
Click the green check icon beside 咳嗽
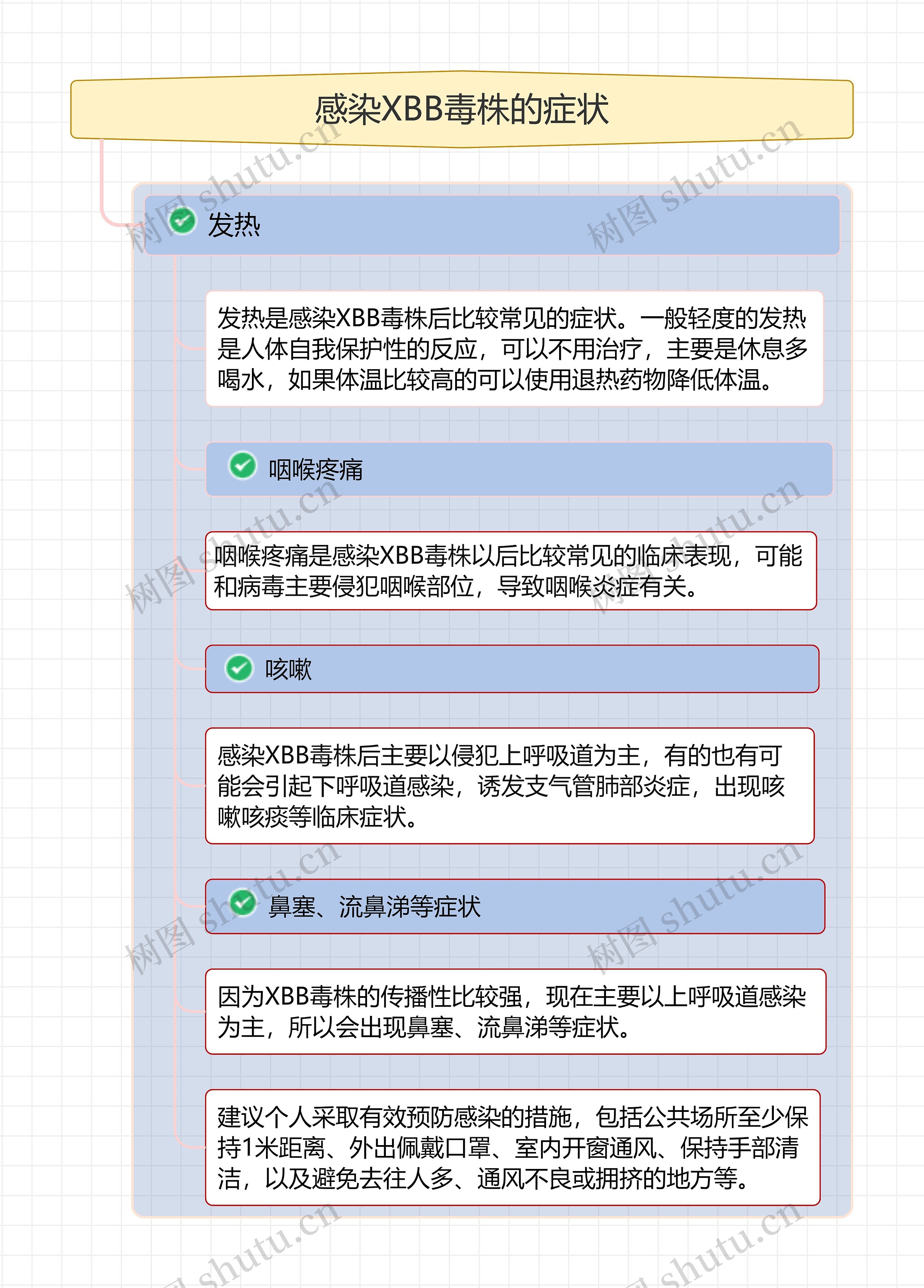click(239, 668)
